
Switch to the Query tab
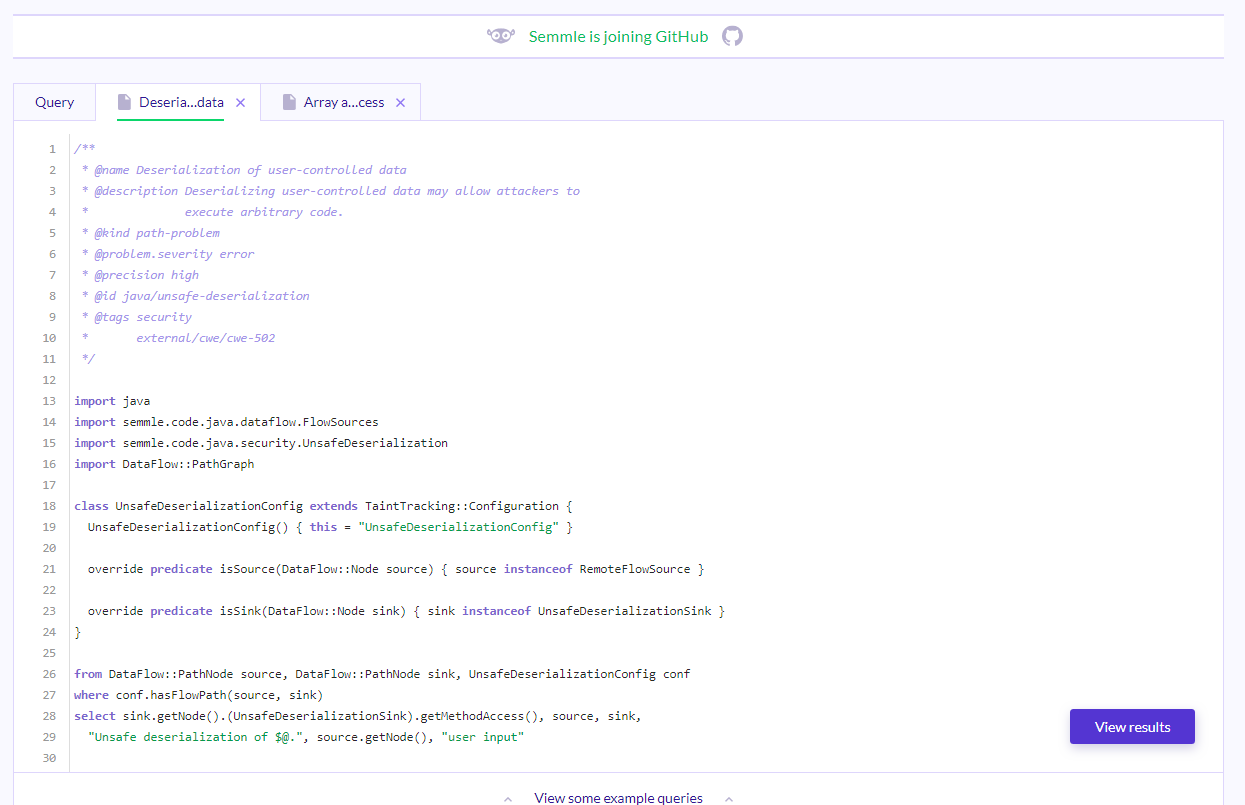[54, 101]
